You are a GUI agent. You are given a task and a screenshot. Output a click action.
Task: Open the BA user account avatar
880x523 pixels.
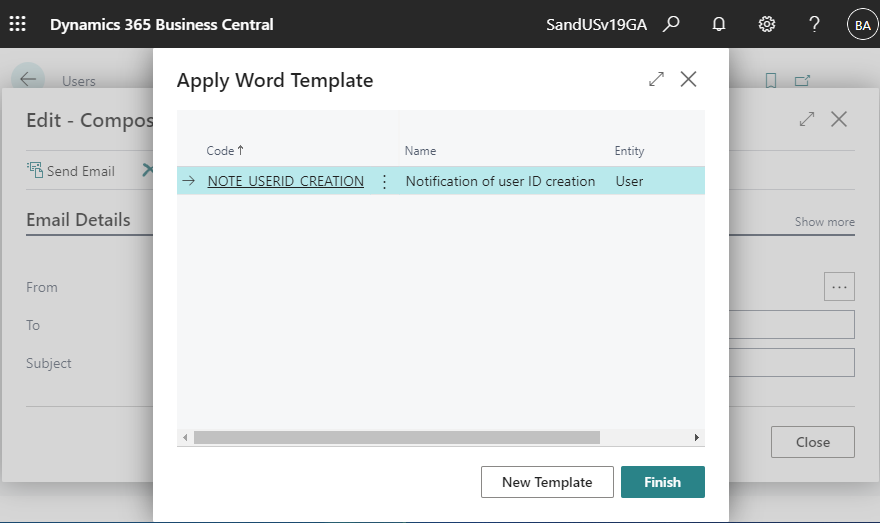point(863,25)
